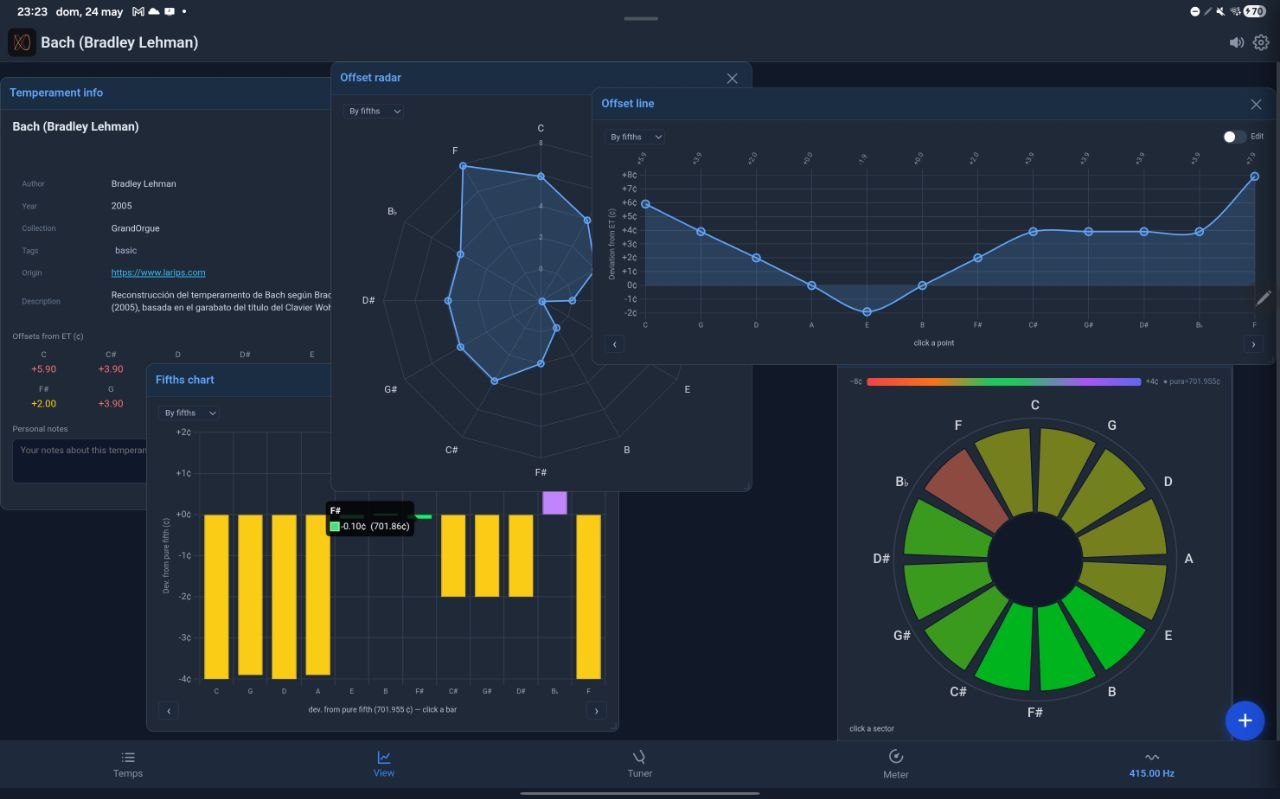
Task: Open the Temps list tab
Action: (128, 763)
